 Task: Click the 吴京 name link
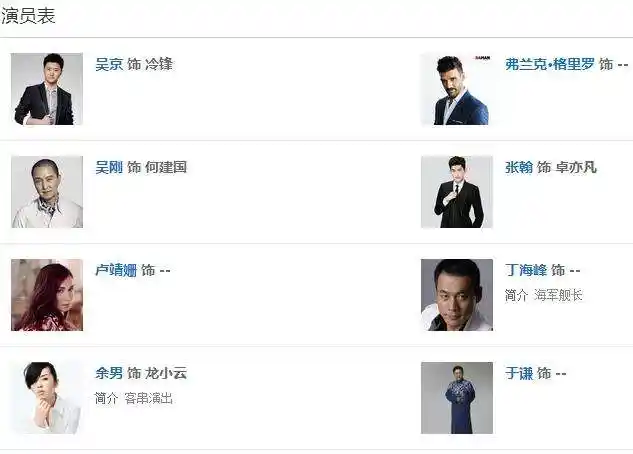click(x=109, y=64)
